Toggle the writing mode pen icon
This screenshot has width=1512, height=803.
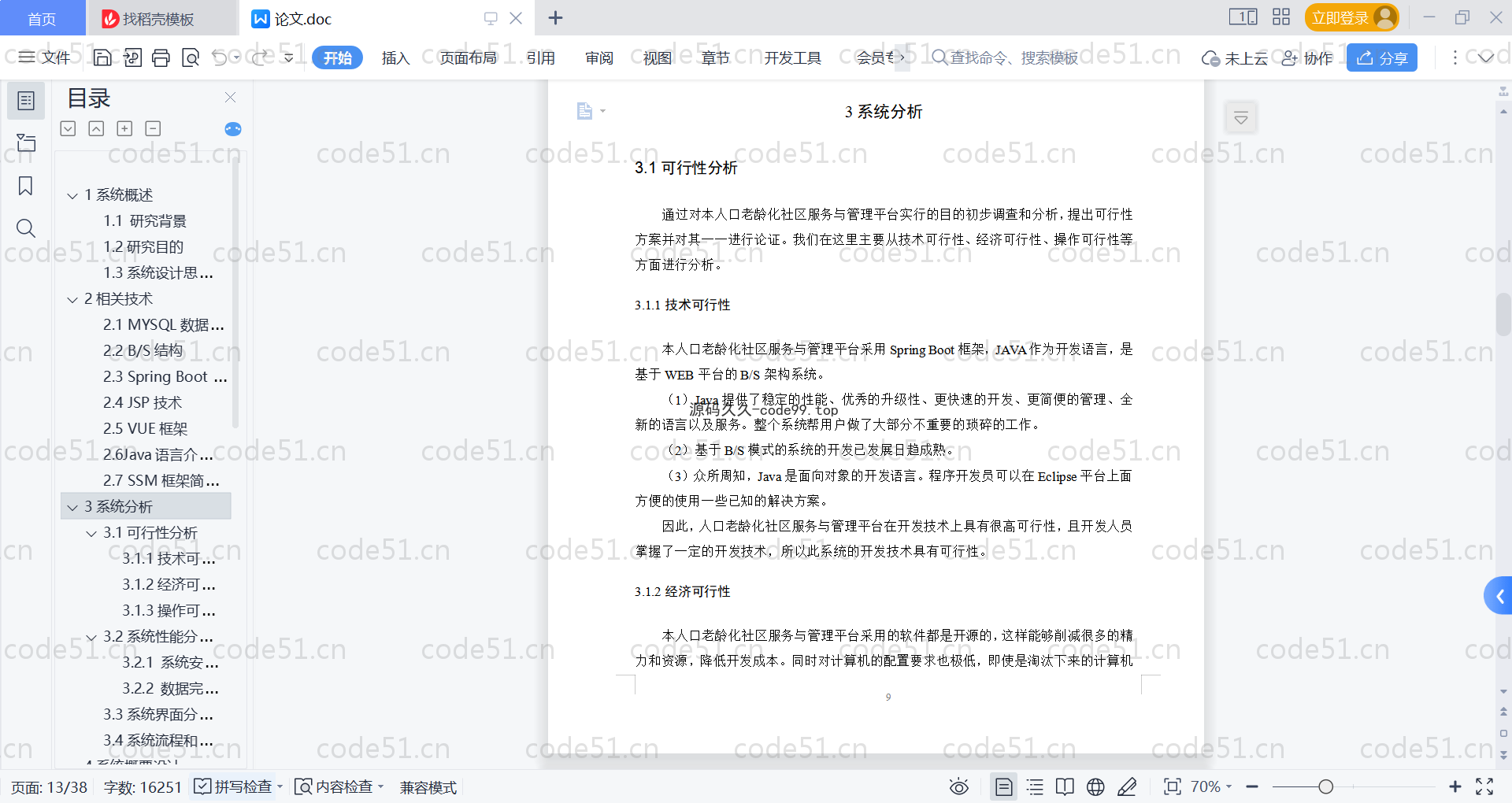click(1127, 786)
